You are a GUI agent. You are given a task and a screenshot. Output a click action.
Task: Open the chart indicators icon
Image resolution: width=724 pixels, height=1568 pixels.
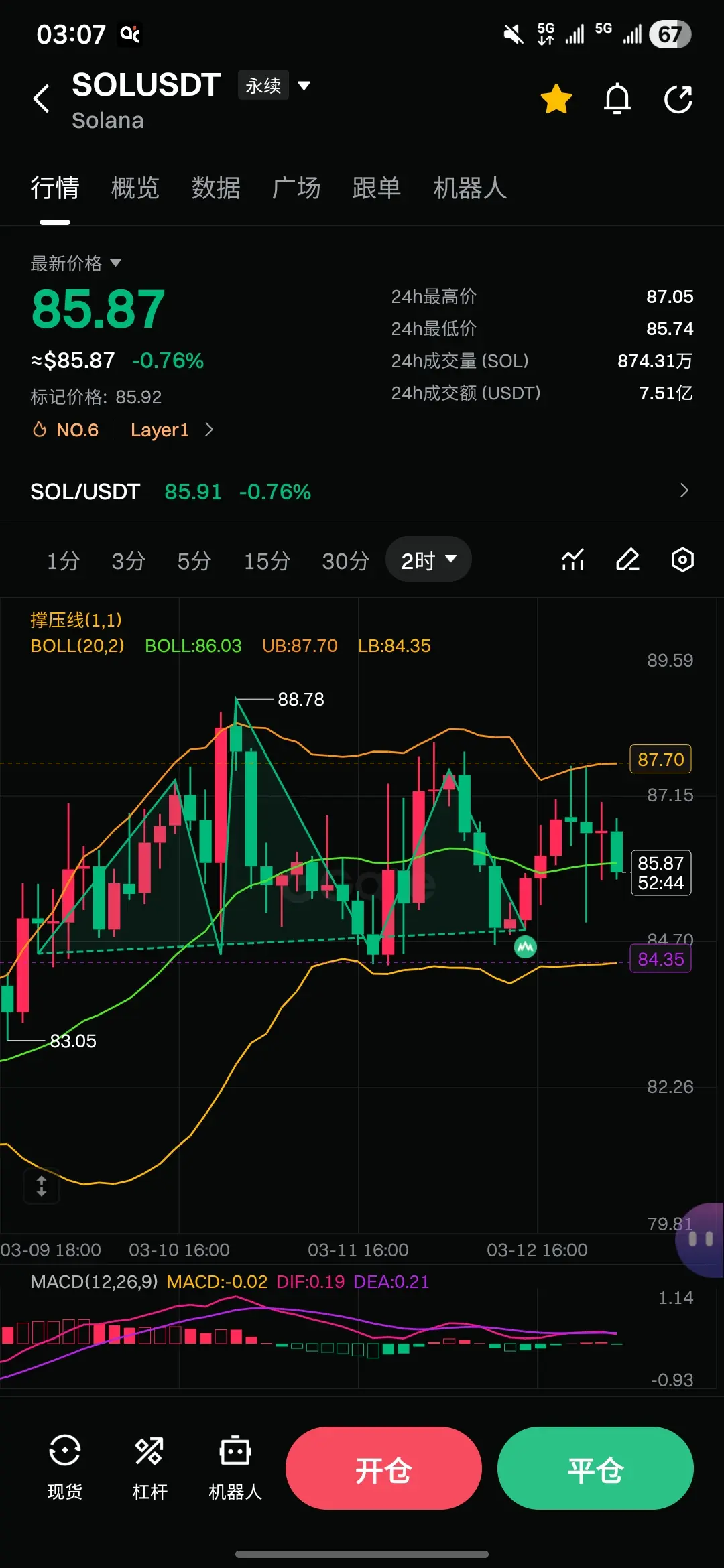coord(572,560)
